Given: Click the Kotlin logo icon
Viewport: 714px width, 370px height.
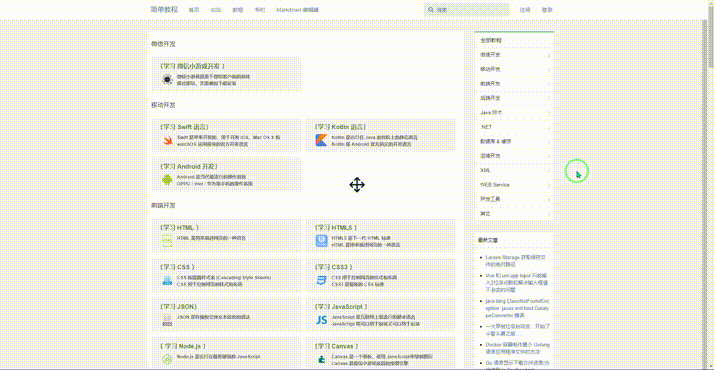Looking at the screenshot, I should [321, 140].
